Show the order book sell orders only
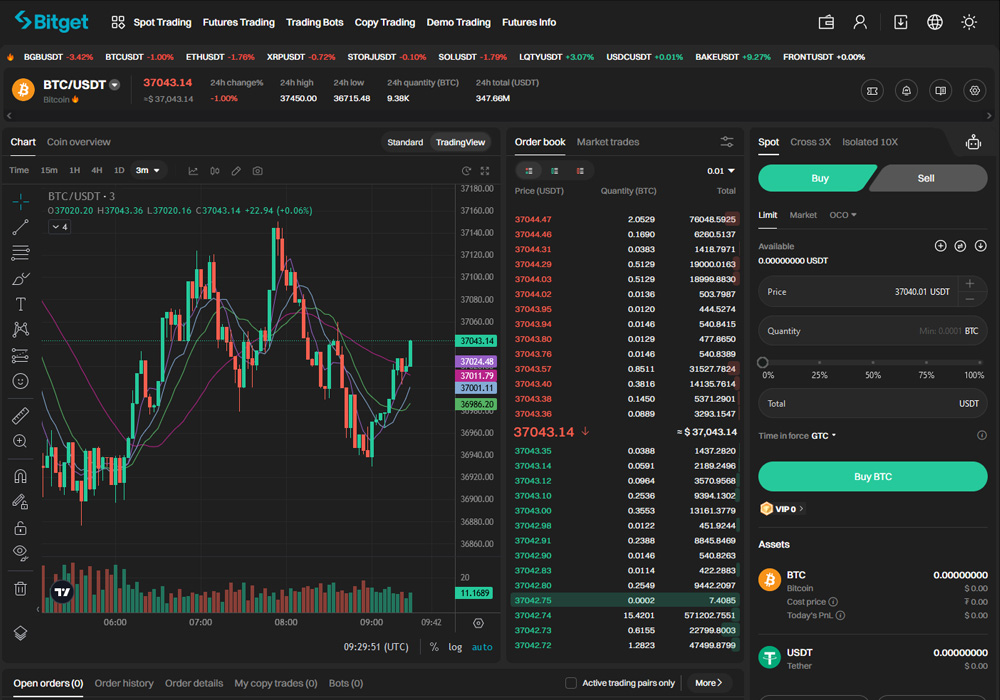 580,170
